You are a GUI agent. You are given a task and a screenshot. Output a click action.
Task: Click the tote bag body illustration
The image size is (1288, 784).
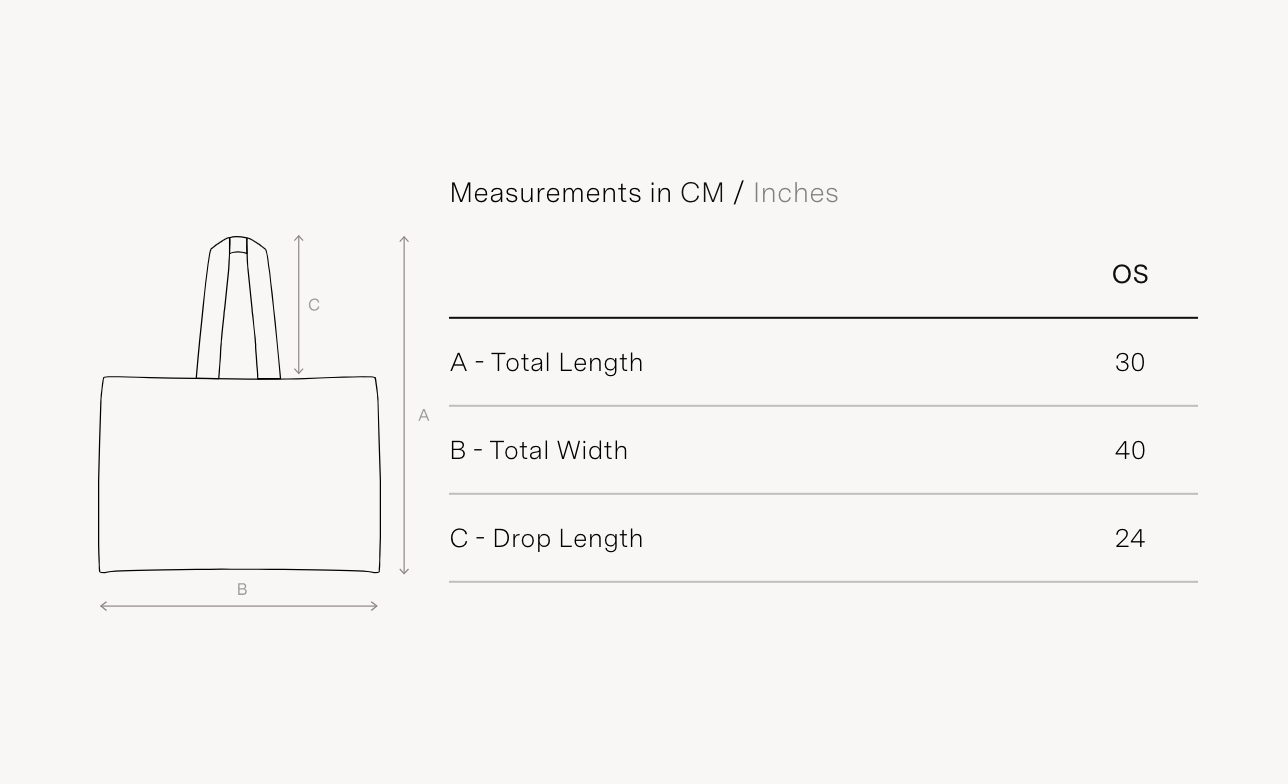coord(239,475)
